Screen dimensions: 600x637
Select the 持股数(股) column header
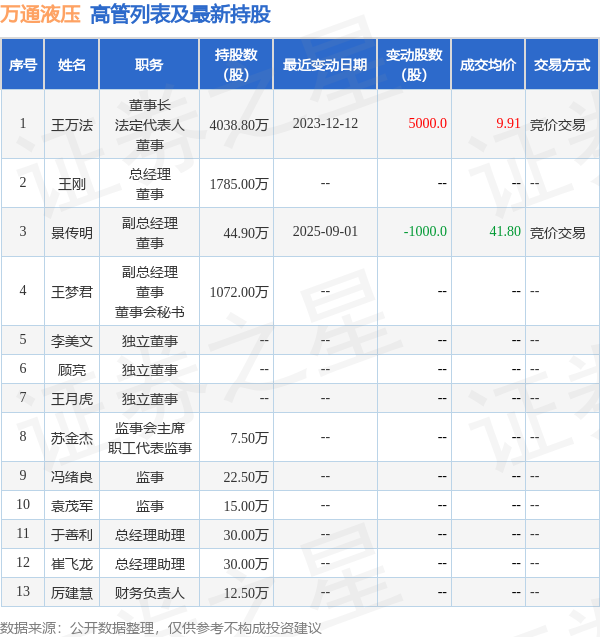(x=236, y=65)
